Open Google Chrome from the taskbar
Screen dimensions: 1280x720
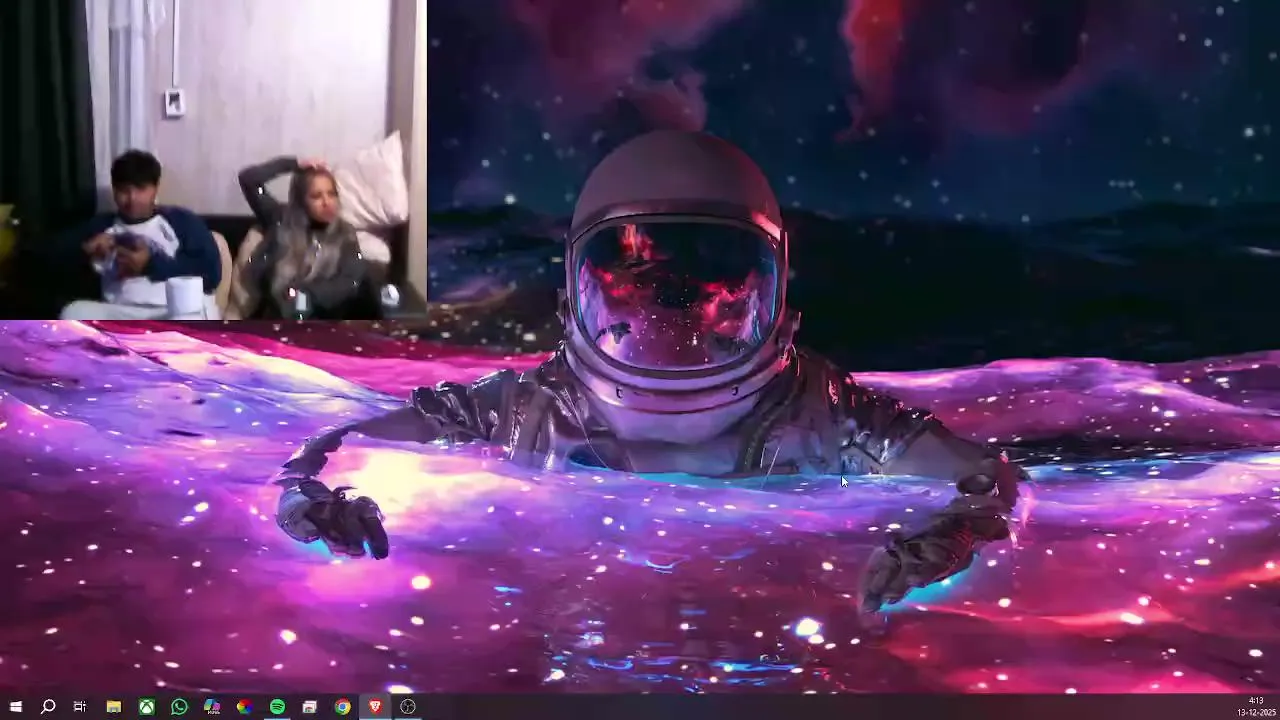[x=342, y=707]
